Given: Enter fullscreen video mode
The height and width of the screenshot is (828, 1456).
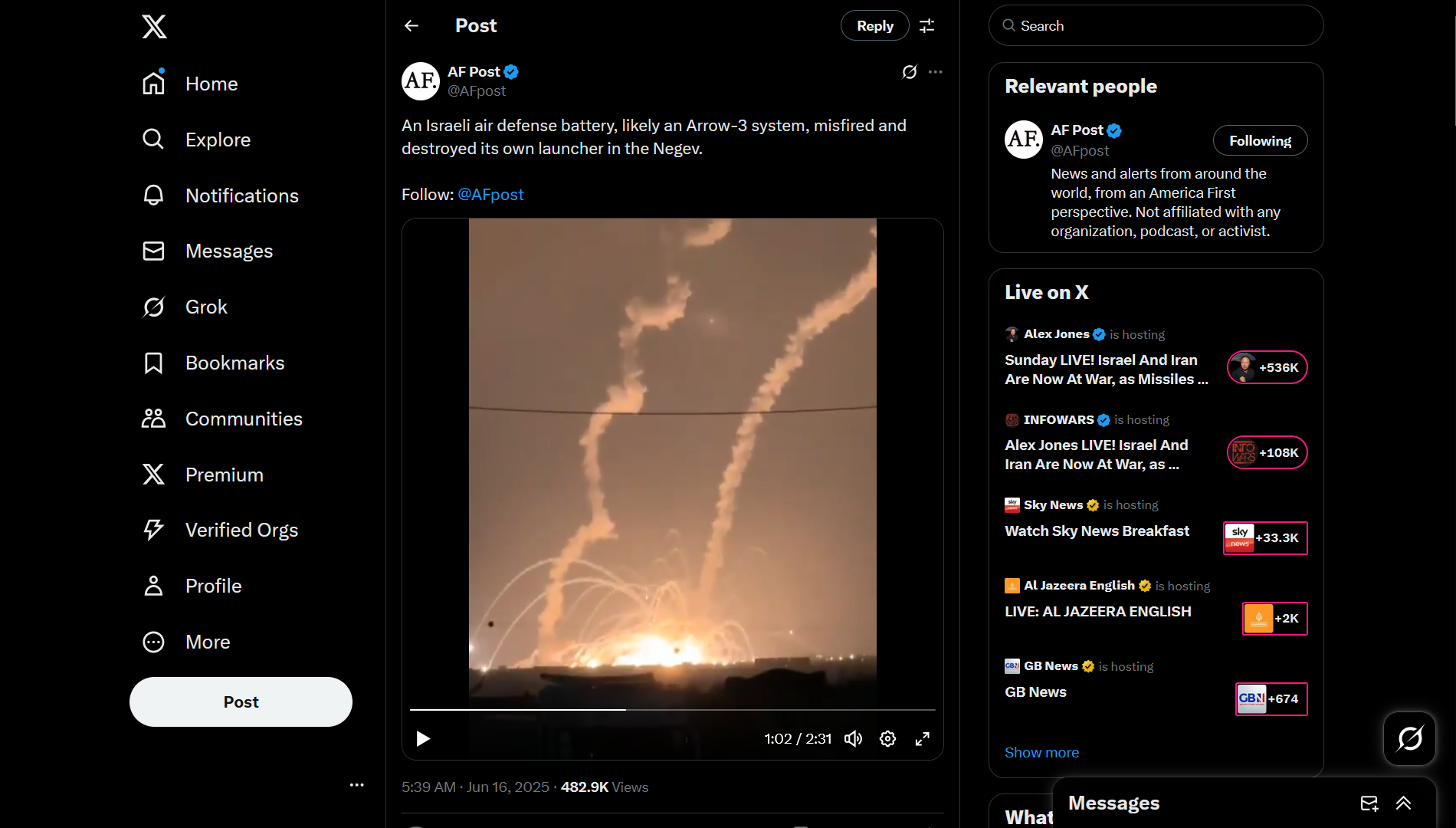Looking at the screenshot, I should pyautogui.click(x=923, y=738).
